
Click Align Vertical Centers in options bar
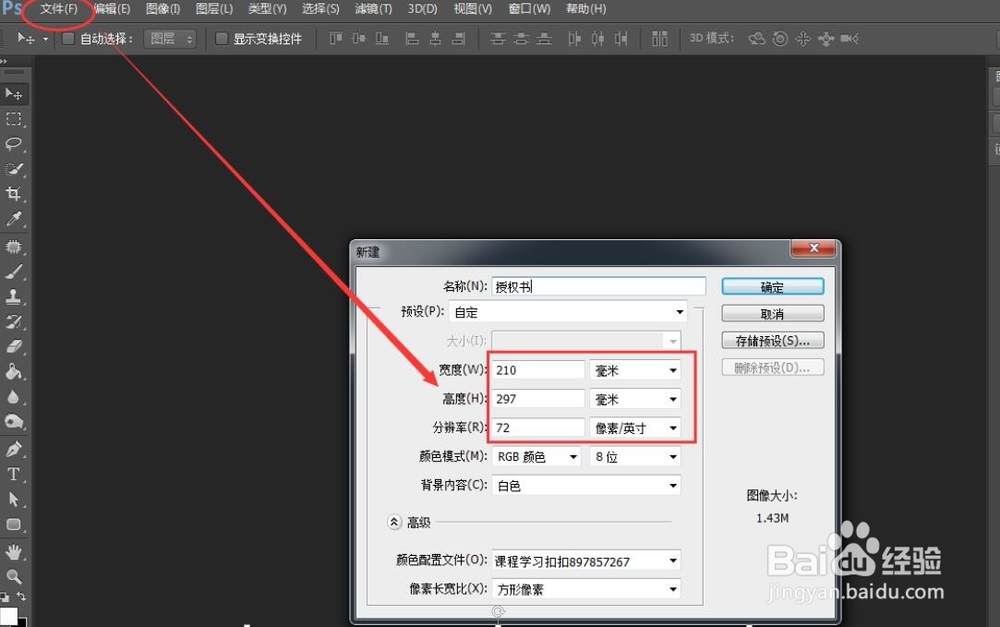359,39
